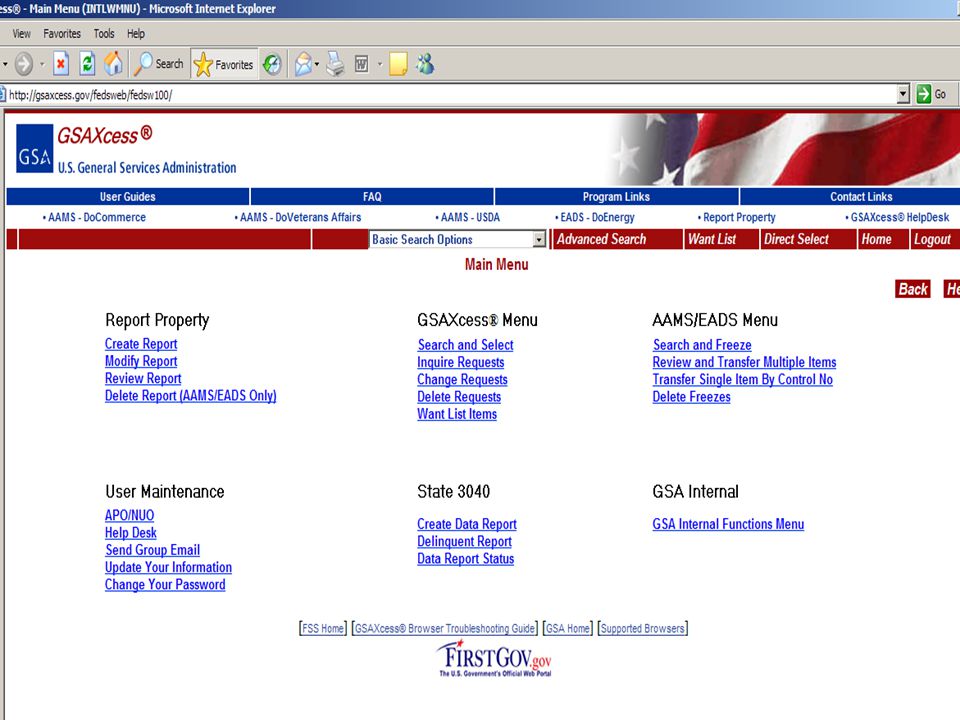Screen dimensions: 960x720
Task: Click Supported Browsers footer link
Action: pyautogui.click(x=642, y=628)
